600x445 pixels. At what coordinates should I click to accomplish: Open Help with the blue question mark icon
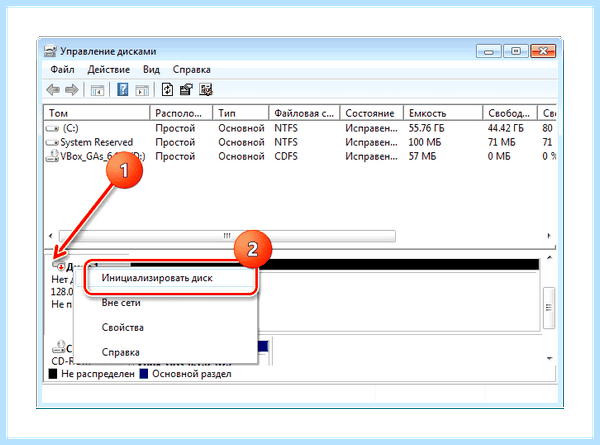tap(122, 90)
